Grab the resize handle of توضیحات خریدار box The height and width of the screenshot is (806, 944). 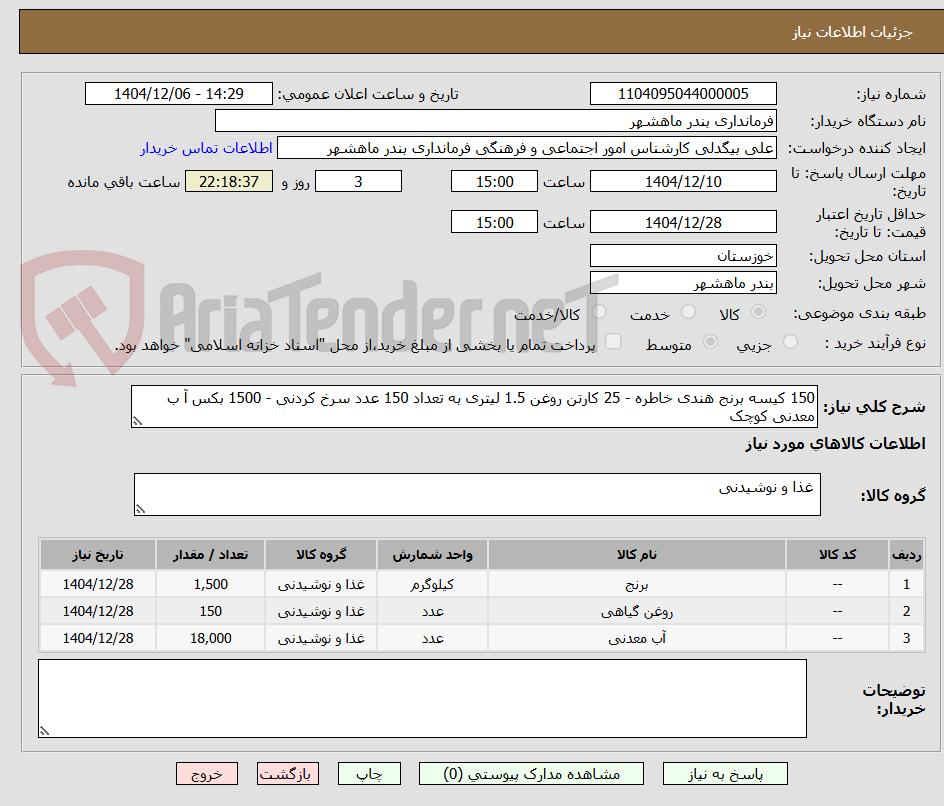point(44,731)
